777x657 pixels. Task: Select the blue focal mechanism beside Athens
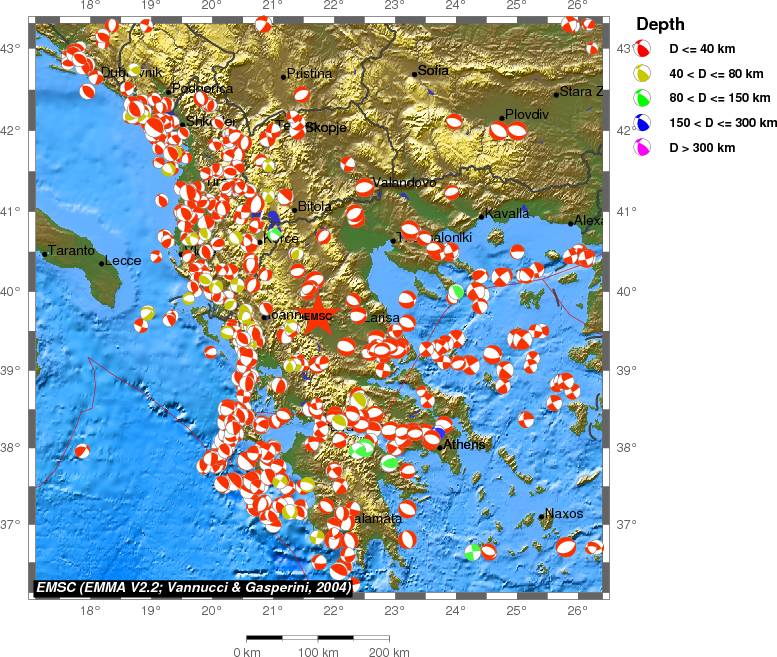point(438,433)
